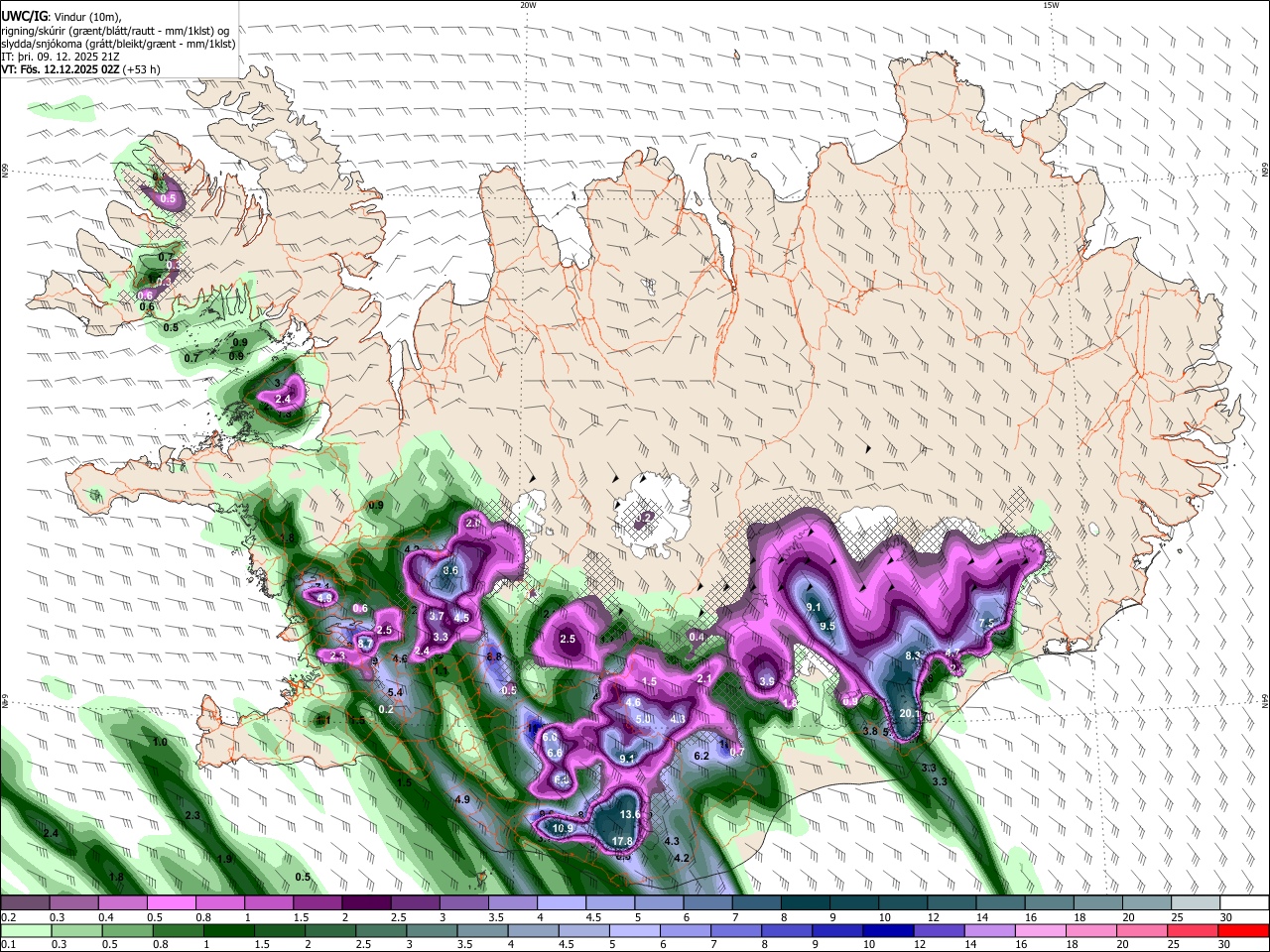
Task: Select the dark teal 8 swatch in snow legend
Action: tap(804, 903)
